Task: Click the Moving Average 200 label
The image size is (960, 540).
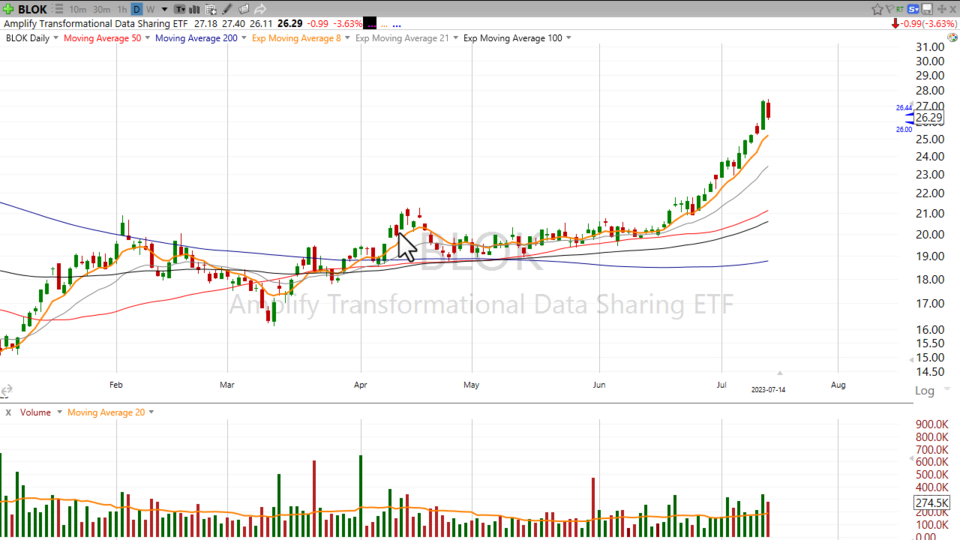Action: point(196,38)
